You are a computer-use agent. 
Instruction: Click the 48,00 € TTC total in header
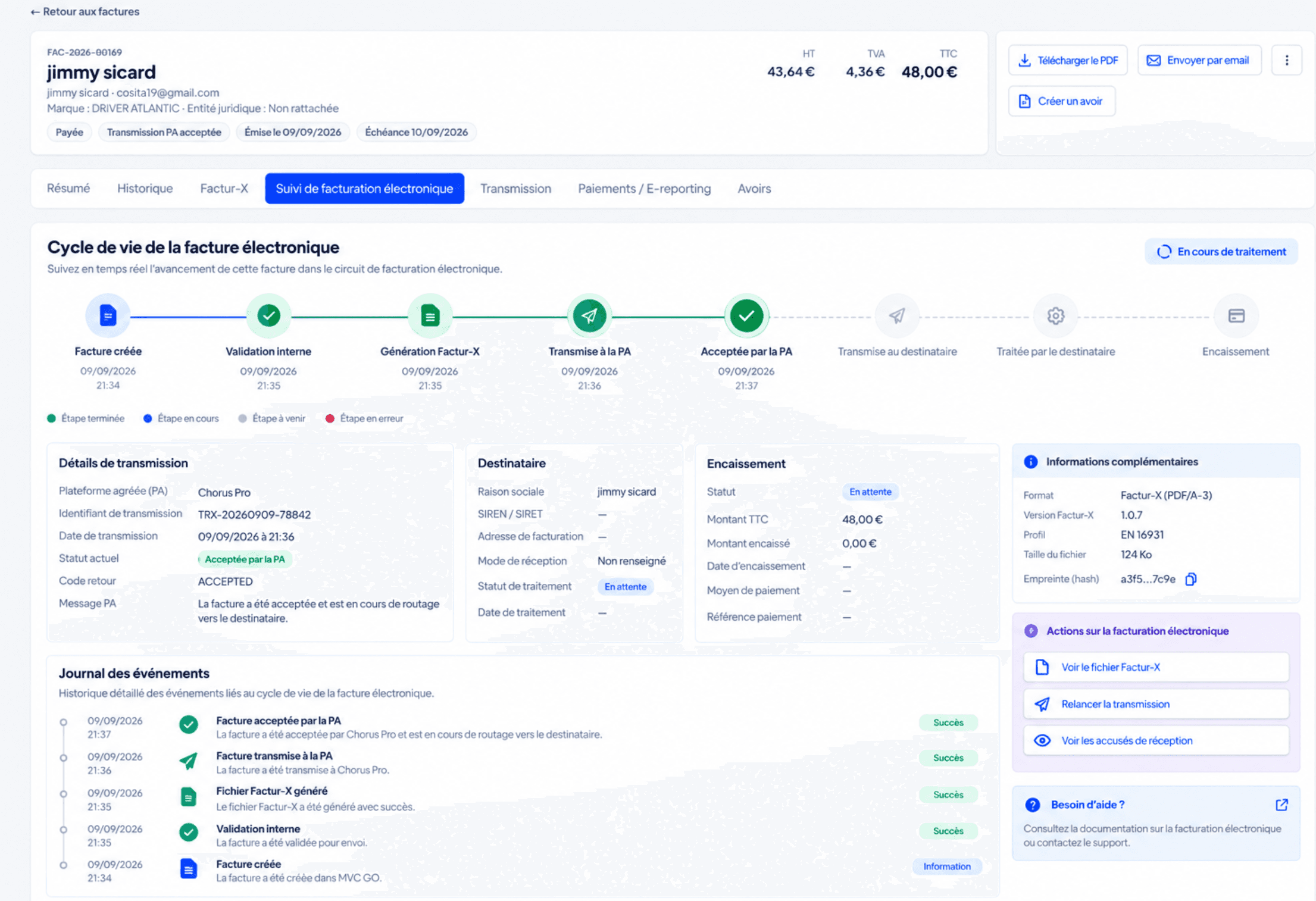pos(929,72)
